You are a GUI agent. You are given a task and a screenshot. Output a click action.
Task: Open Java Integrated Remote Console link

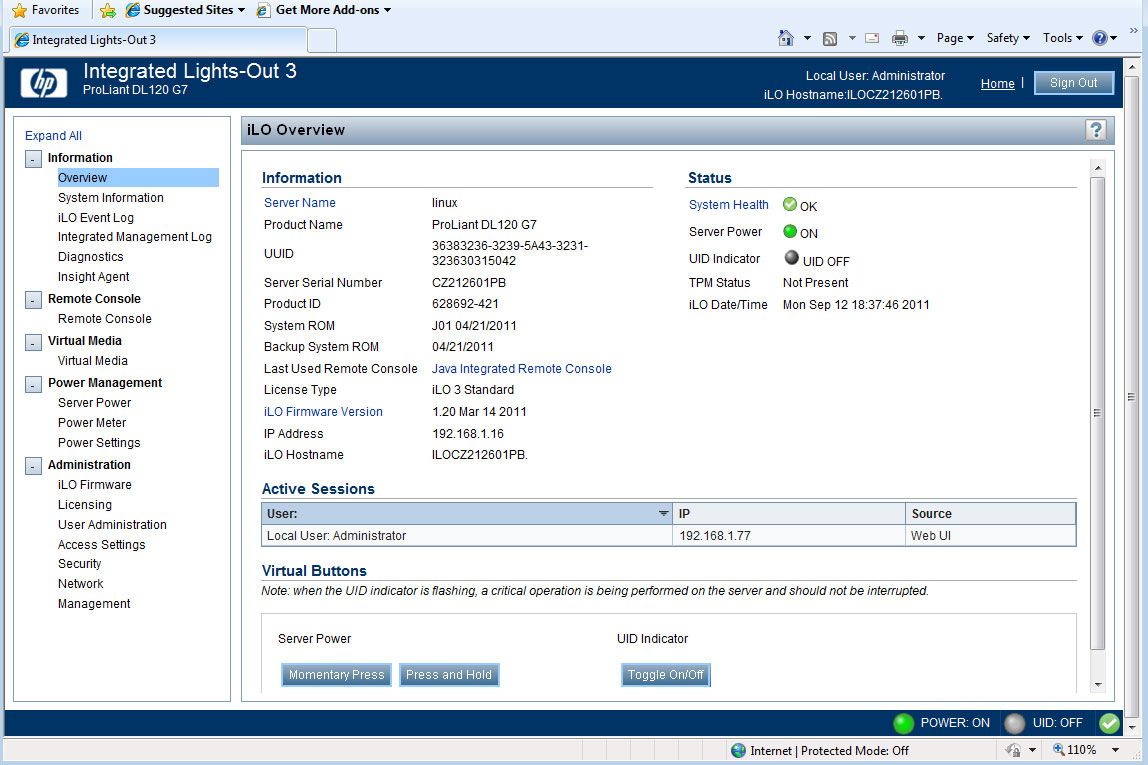coord(521,368)
